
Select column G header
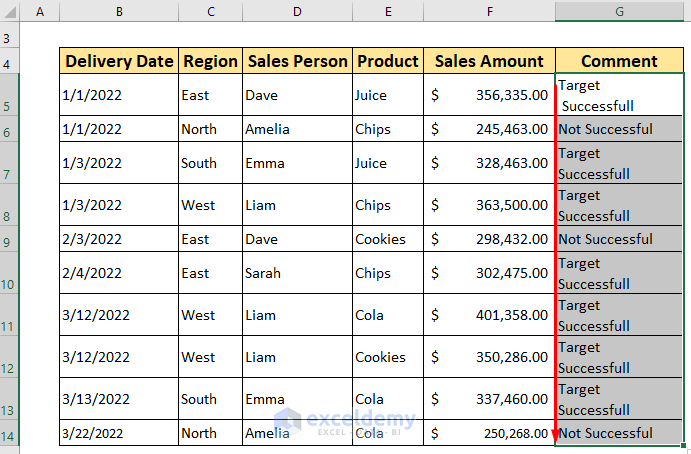[619, 11]
